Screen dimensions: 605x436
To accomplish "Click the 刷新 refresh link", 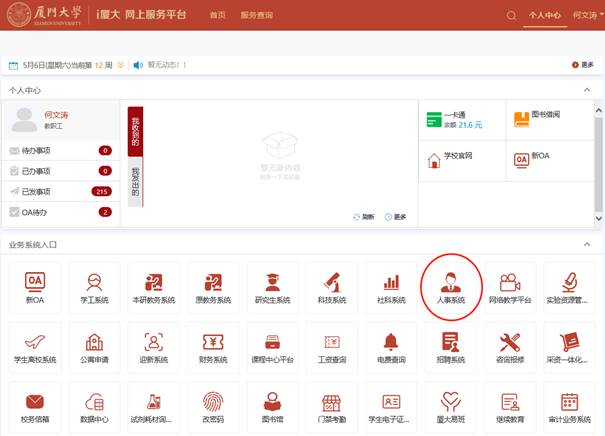I will [x=364, y=217].
